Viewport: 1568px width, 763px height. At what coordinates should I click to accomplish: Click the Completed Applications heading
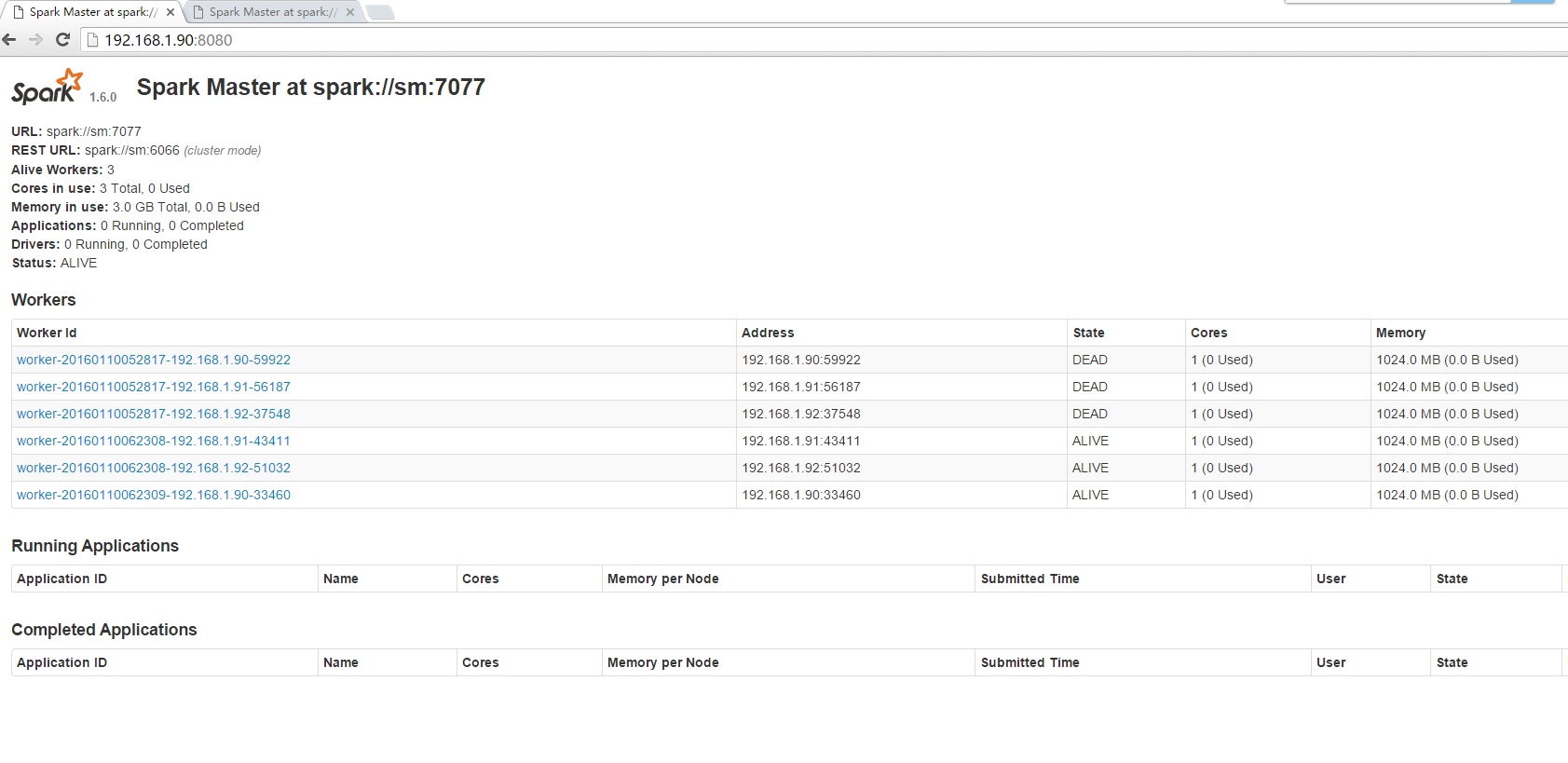(104, 630)
